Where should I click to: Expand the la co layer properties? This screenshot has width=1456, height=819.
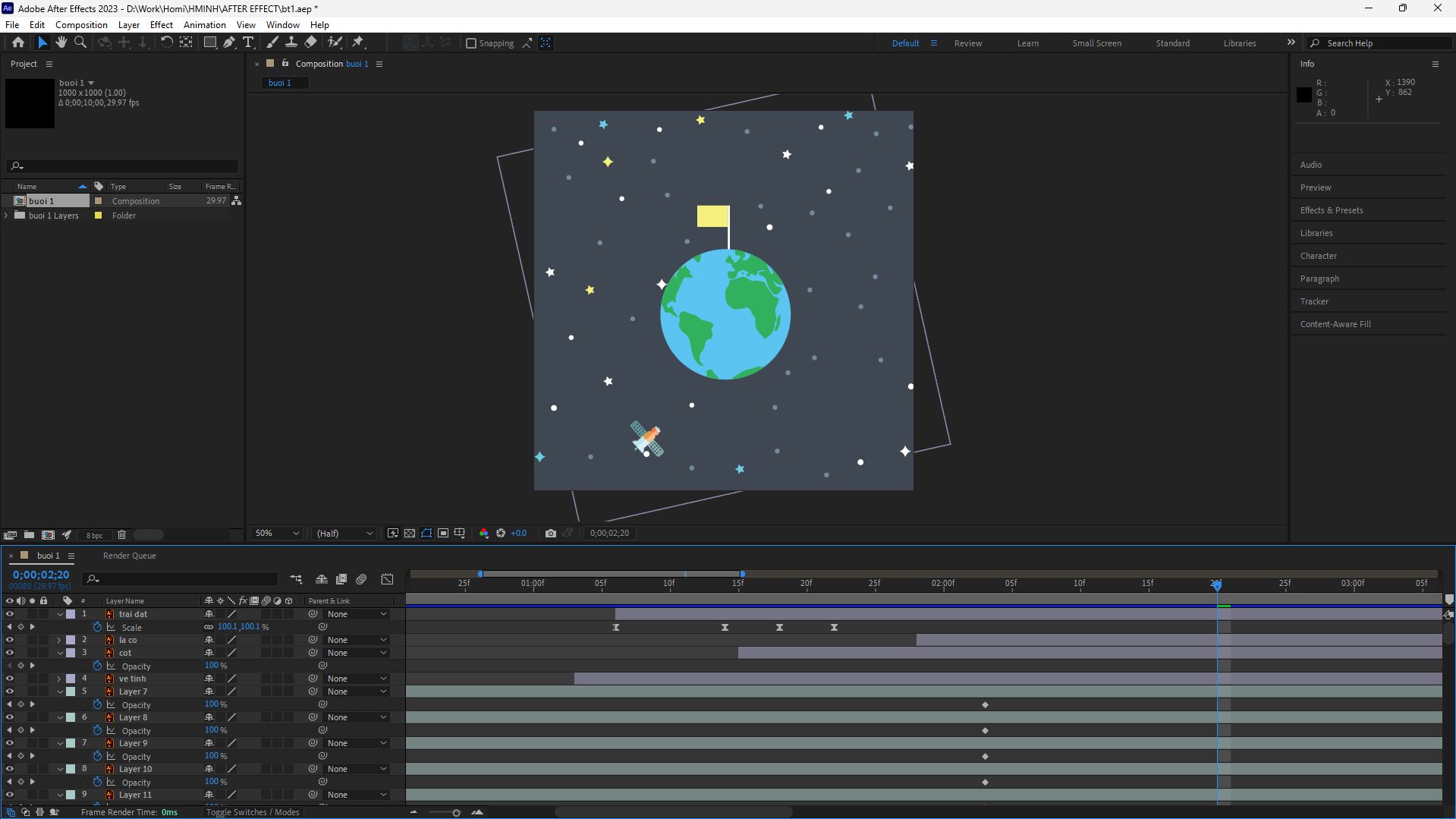[x=59, y=641]
